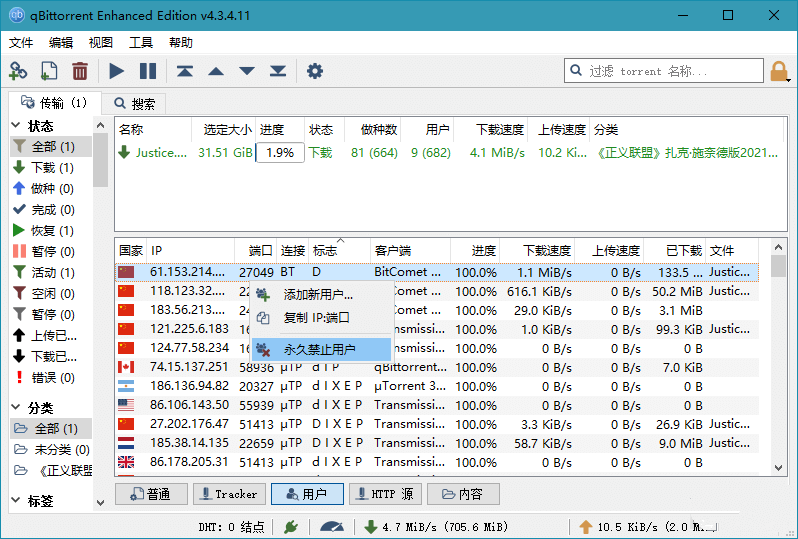This screenshot has width=798, height=539.
Task: Collapse the 状态 section in sidebar
Action: (16, 126)
